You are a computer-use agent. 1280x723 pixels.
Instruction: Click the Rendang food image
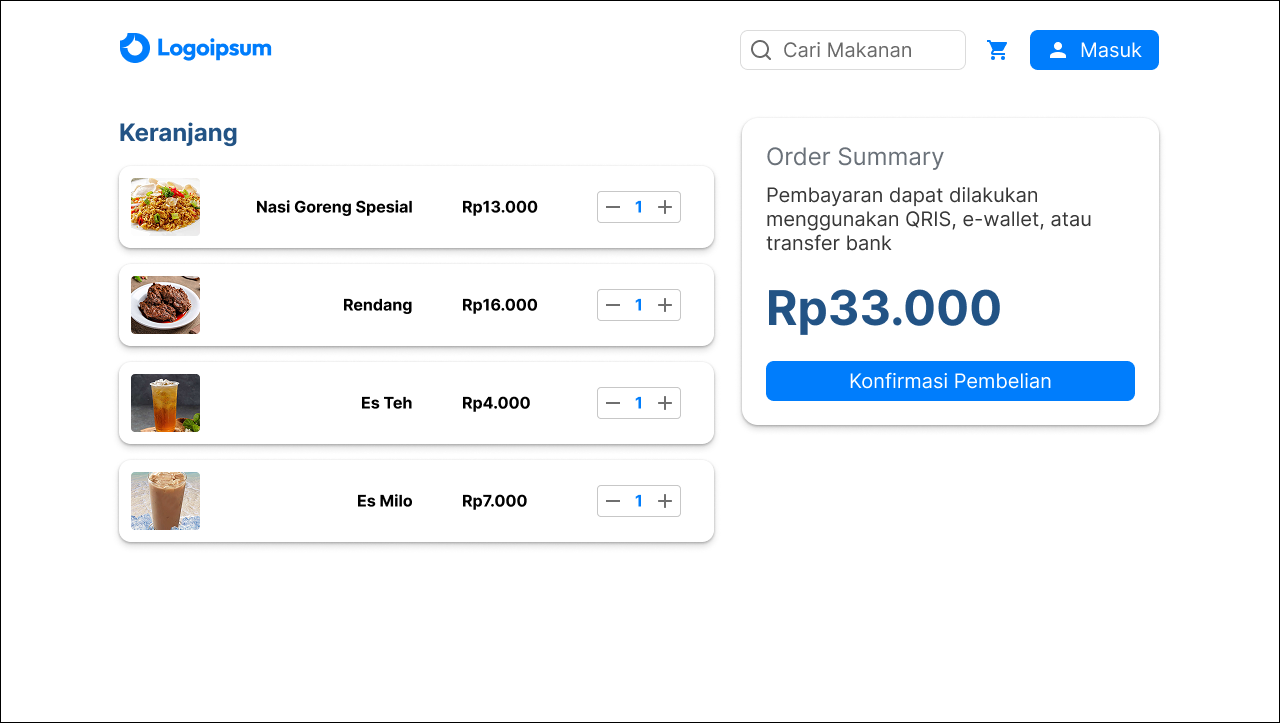[x=165, y=305]
